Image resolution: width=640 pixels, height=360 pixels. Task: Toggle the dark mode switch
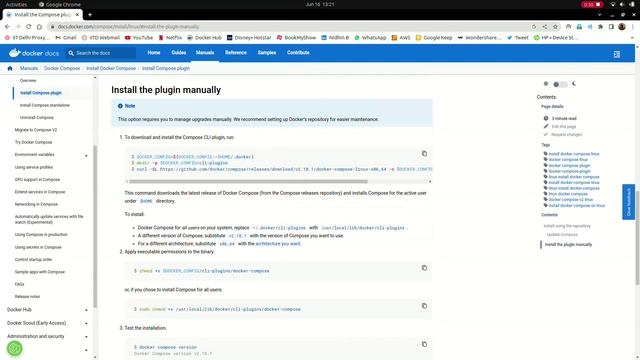[x=560, y=84]
